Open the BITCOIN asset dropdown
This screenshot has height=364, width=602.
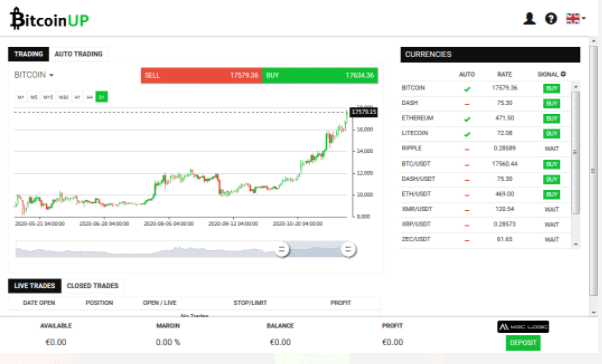(x=34, y=75)
